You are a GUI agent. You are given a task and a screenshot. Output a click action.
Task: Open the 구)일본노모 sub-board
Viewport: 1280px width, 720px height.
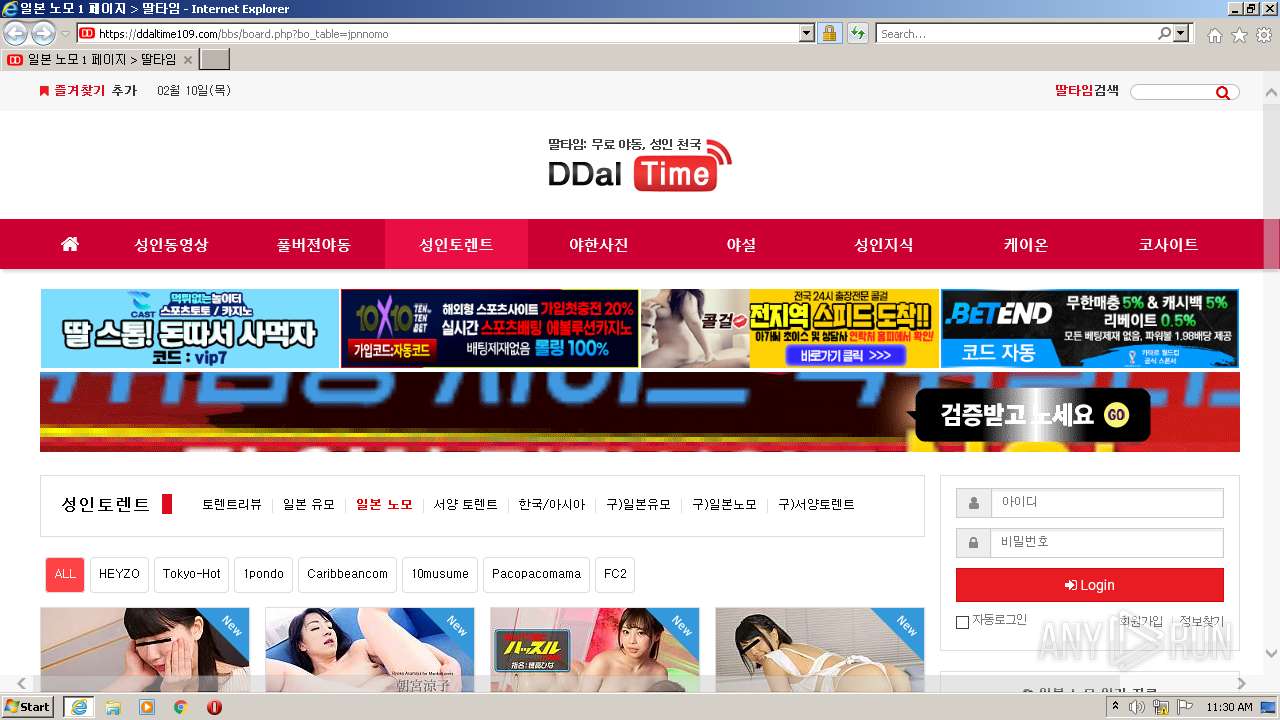tap(725, 505)
